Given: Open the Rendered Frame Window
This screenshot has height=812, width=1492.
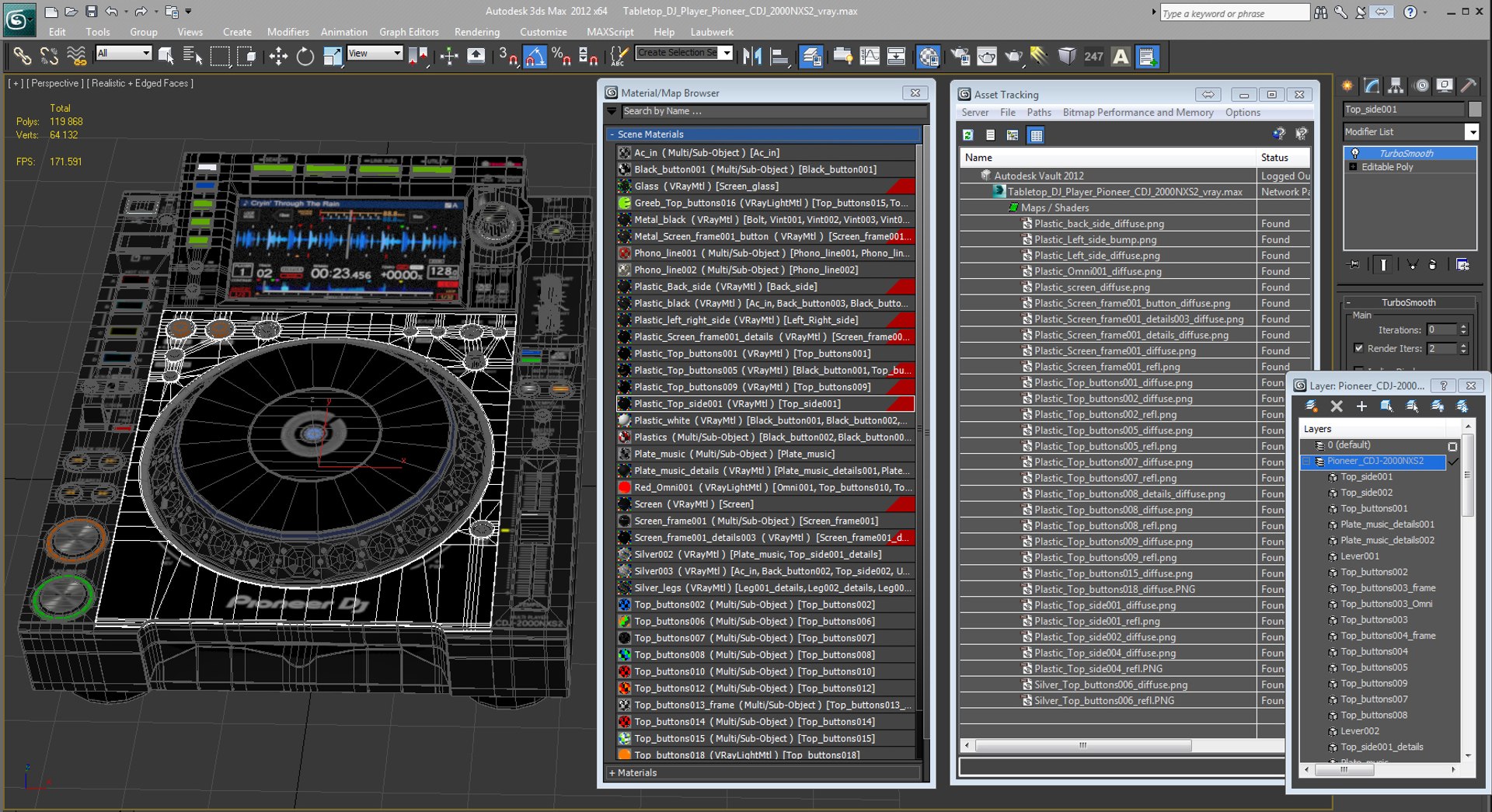Looking at the screenshot, I should (x=987, y=56).
